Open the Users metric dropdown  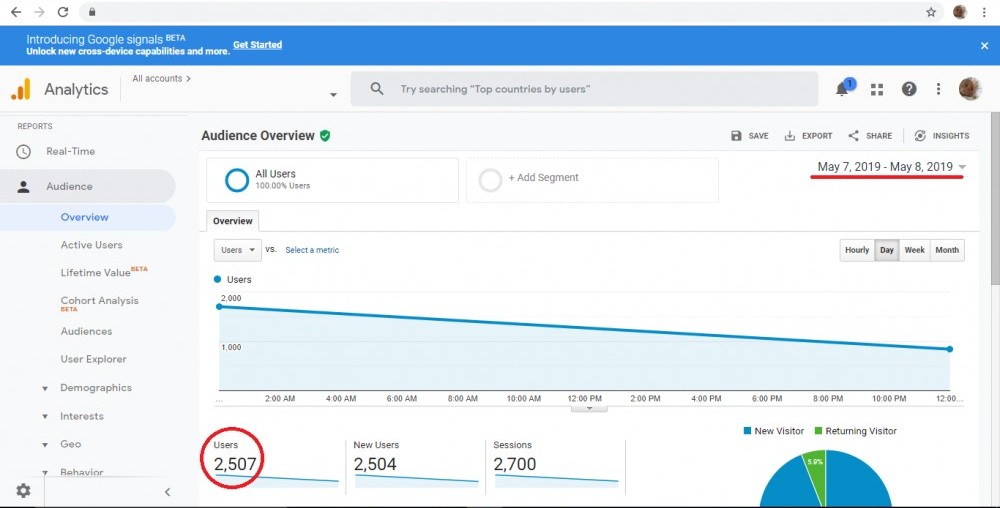point(238,250)
